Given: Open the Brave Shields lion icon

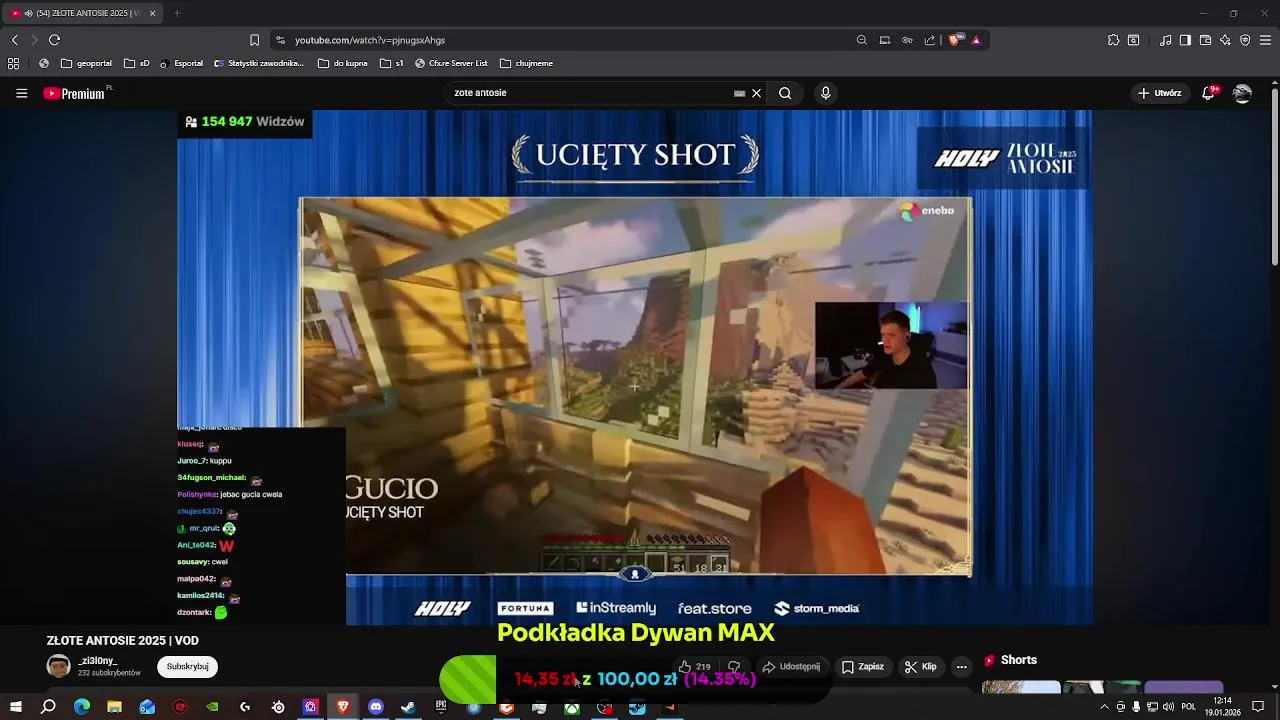Looking at the screenshot, I should point(954,40).
